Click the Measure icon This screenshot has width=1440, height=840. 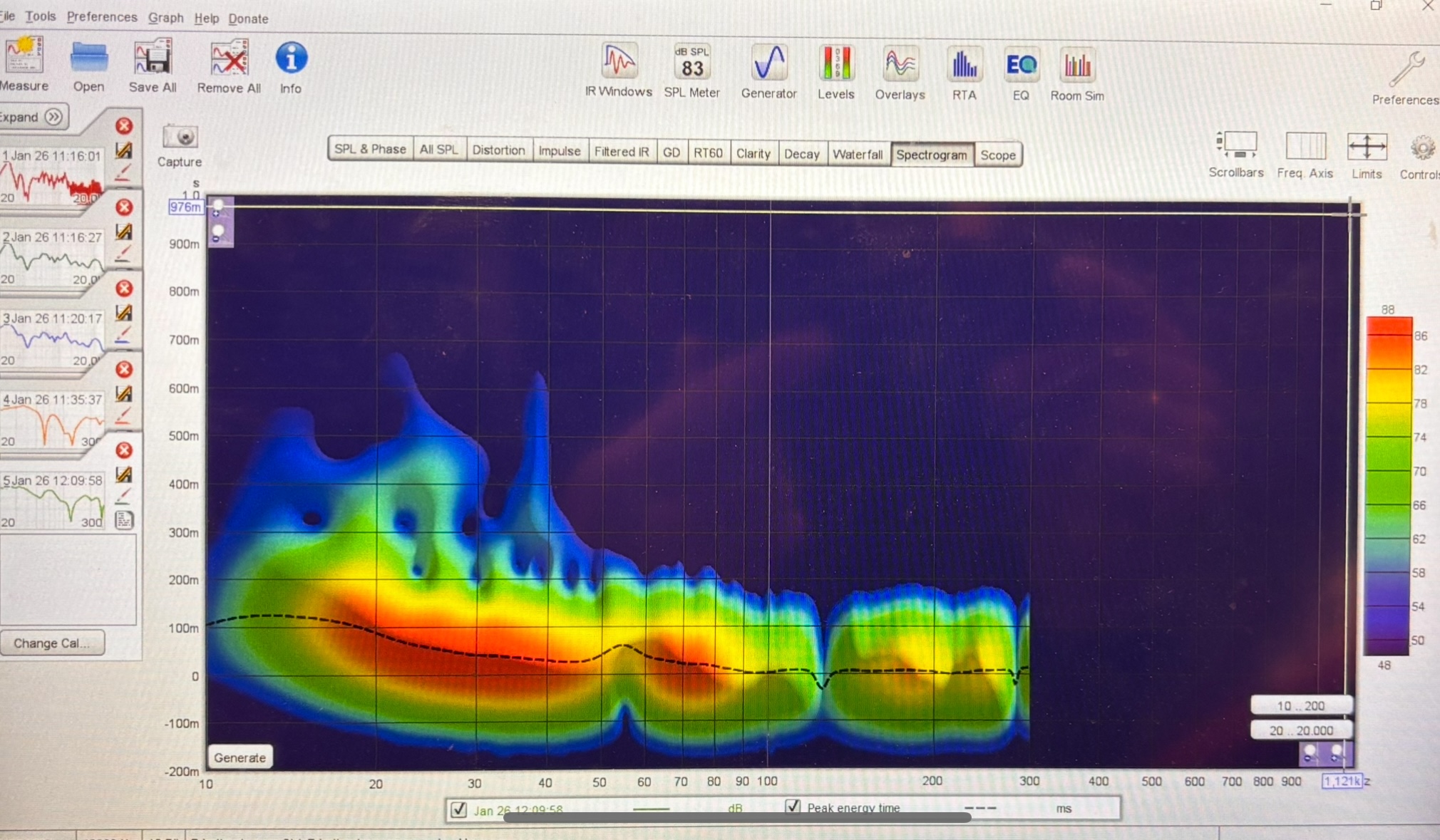(x=24, y=56)
